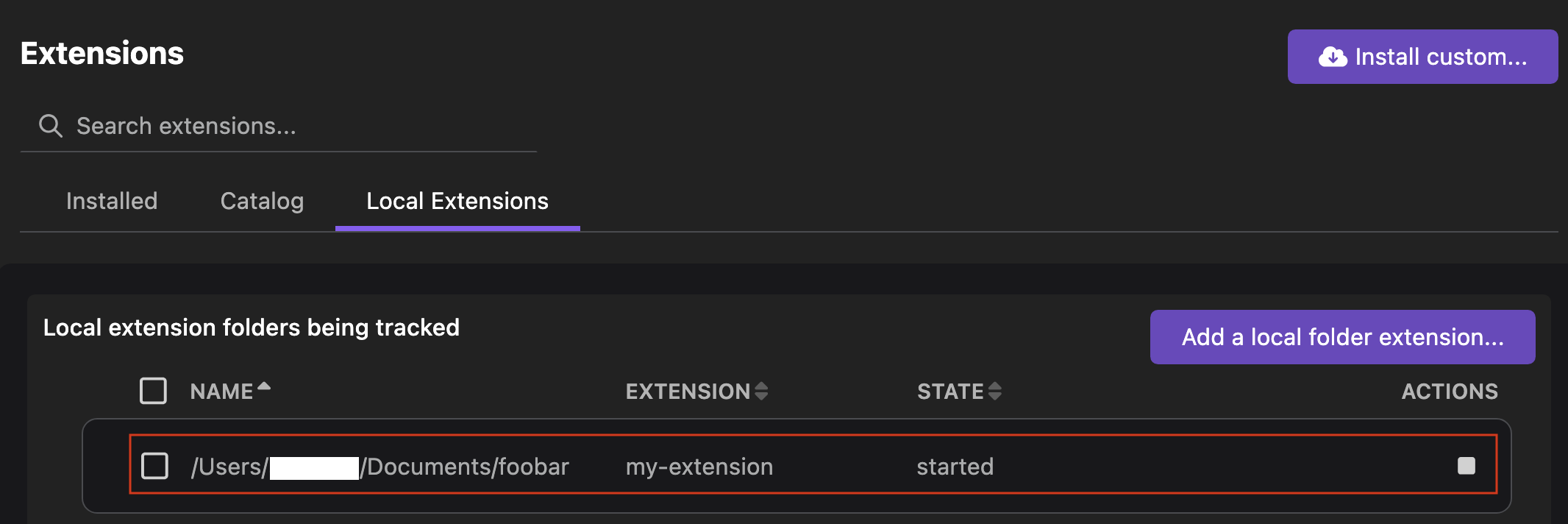Sort the table by the NAME column header
The width and height of the screenshot is (1568, 524).
coord(224,391)
